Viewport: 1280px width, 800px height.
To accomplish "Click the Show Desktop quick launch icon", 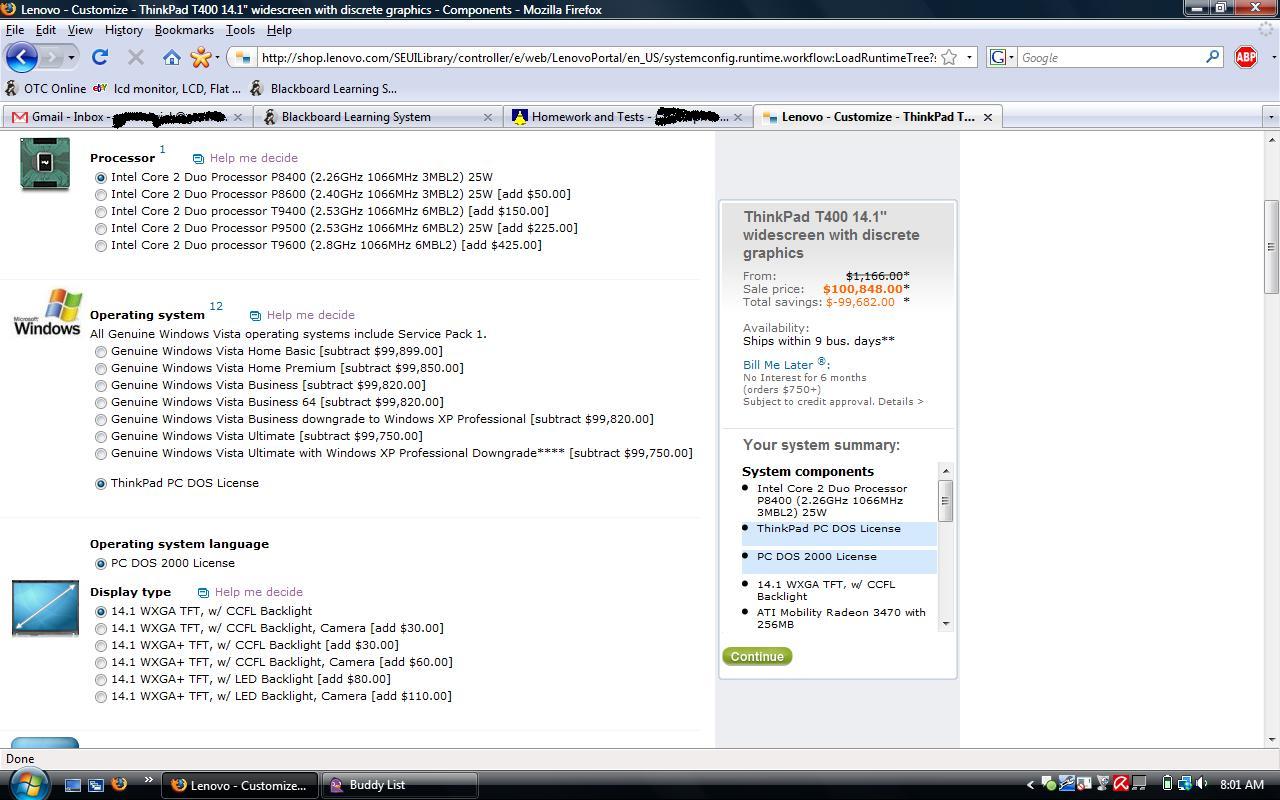I will (x=72, y=785).
